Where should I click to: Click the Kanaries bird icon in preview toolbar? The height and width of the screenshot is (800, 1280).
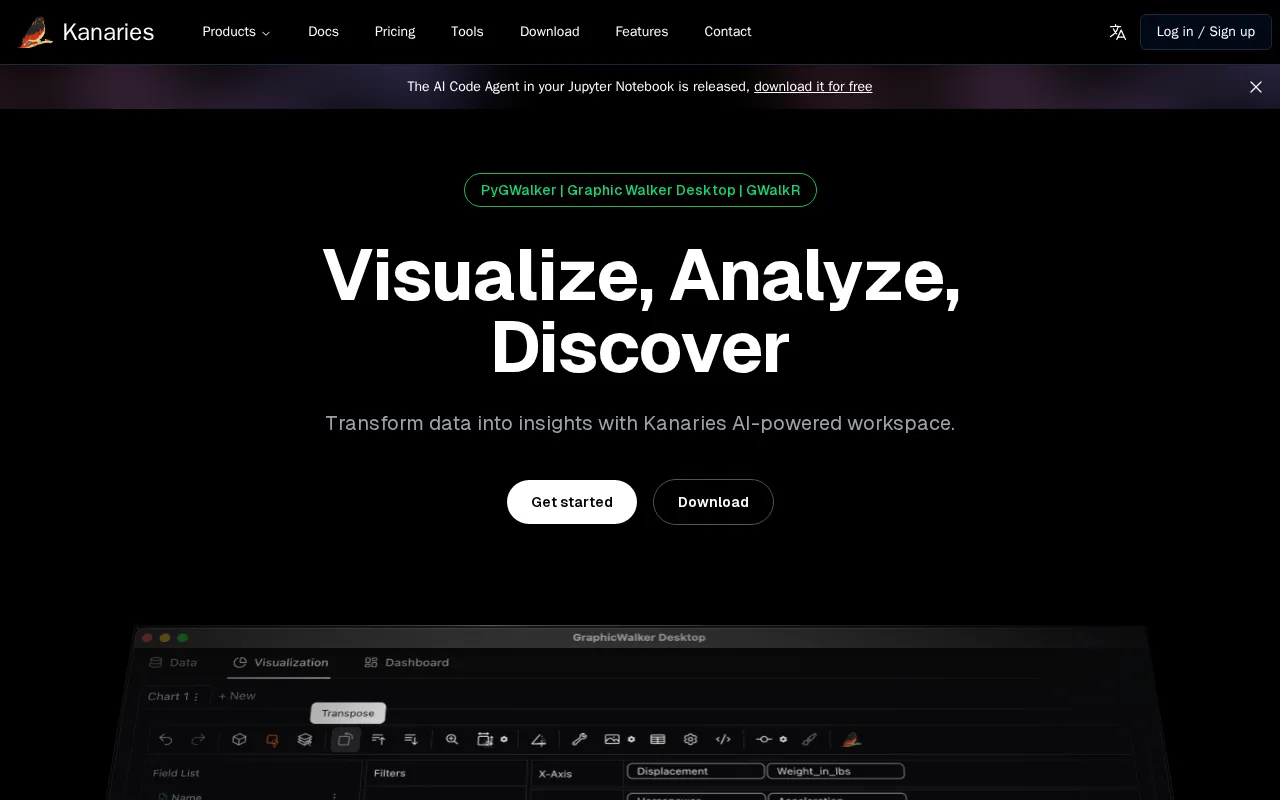pyautogui.click(x=851, y=740)
